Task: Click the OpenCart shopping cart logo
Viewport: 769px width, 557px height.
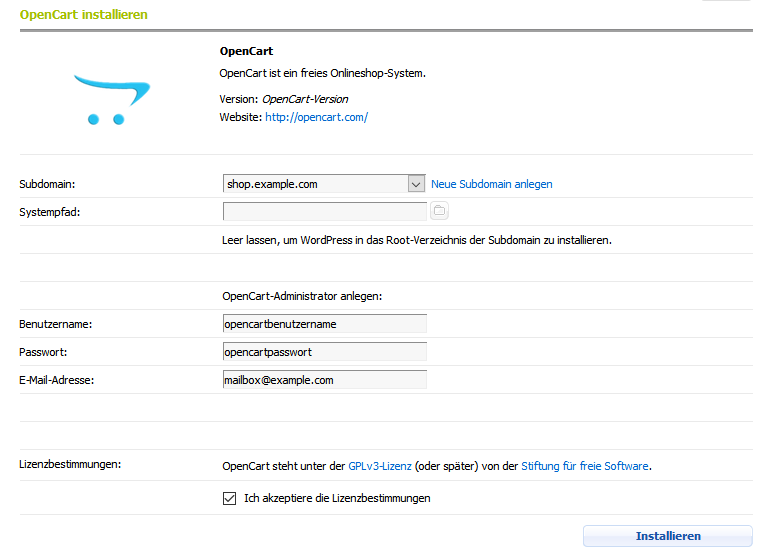Action: [112, 100]
